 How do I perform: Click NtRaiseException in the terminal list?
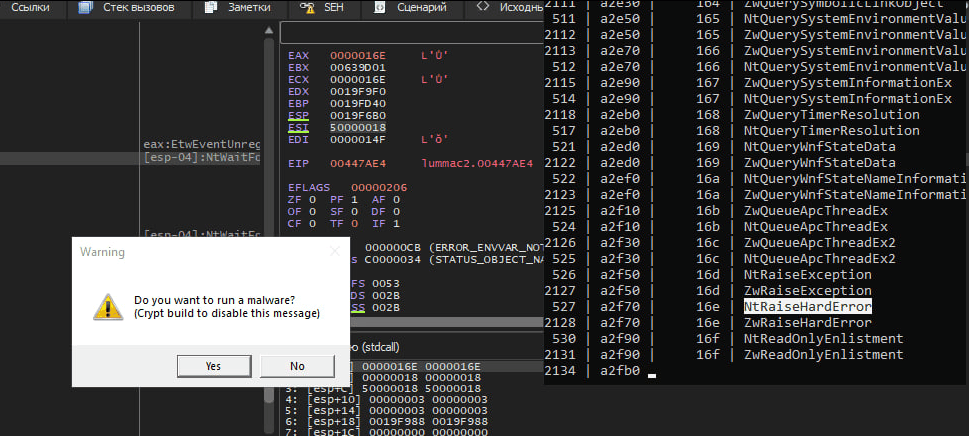coord(808,274)
